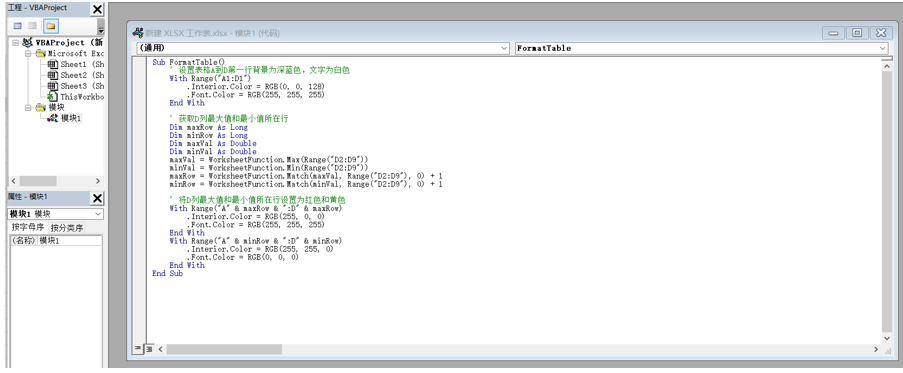Click the View Object icon in the project panel
This screenshot has height=373, width=903.
pyautogui.click(x=33, y=26)
